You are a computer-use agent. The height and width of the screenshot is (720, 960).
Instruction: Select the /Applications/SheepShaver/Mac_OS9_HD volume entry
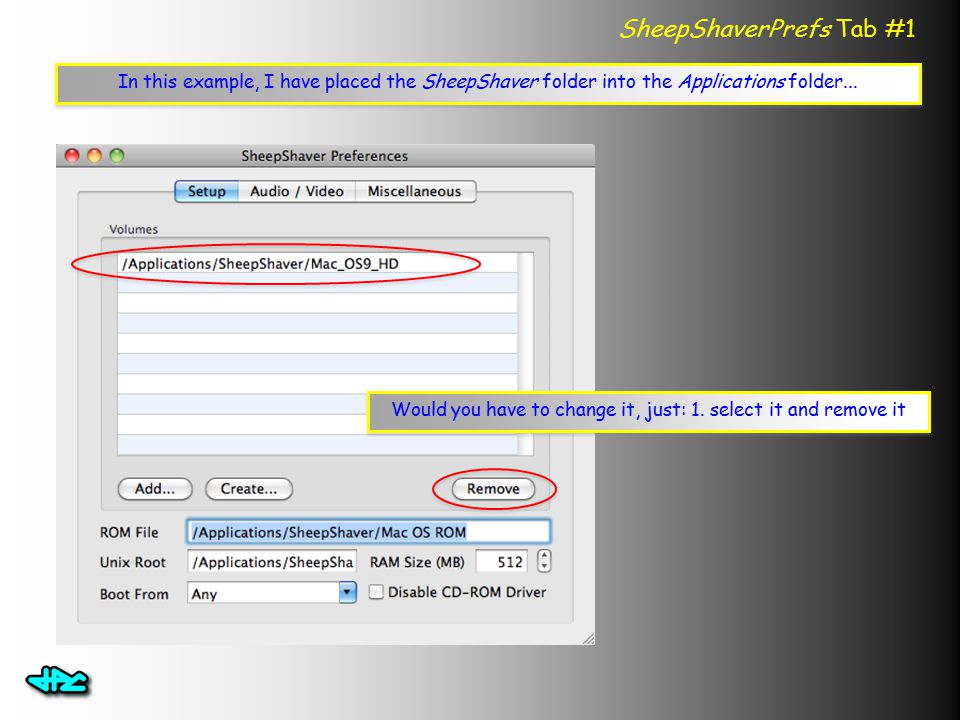(x=317, y=264)
